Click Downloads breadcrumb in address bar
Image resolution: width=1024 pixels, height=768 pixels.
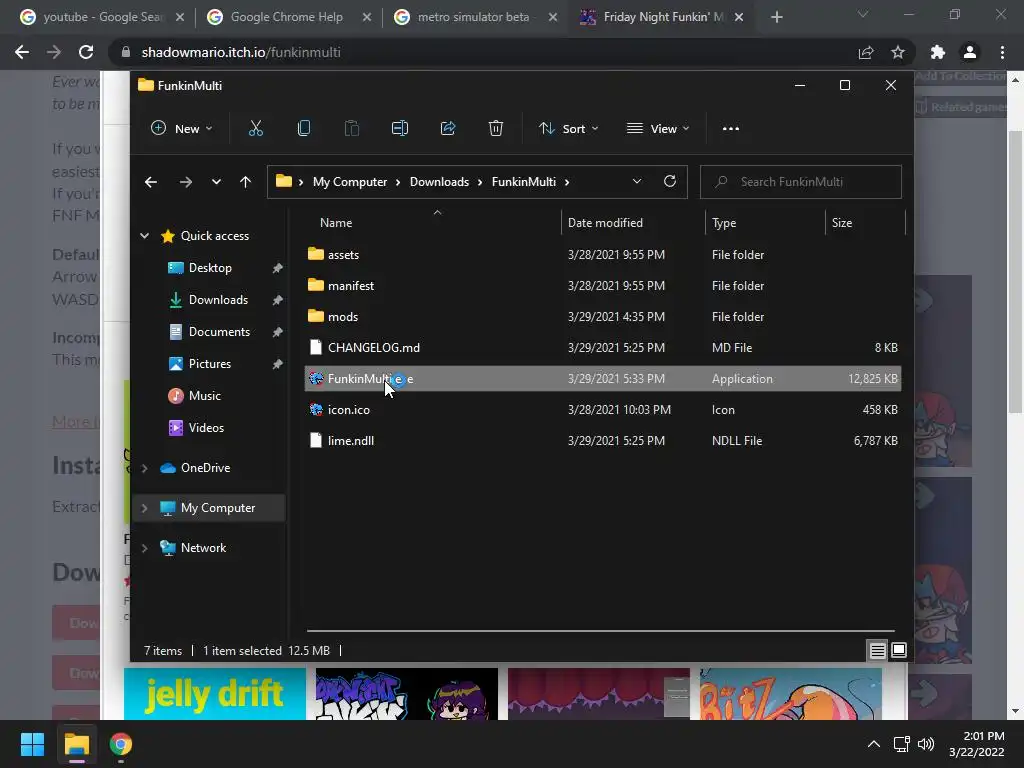point(439,182)
